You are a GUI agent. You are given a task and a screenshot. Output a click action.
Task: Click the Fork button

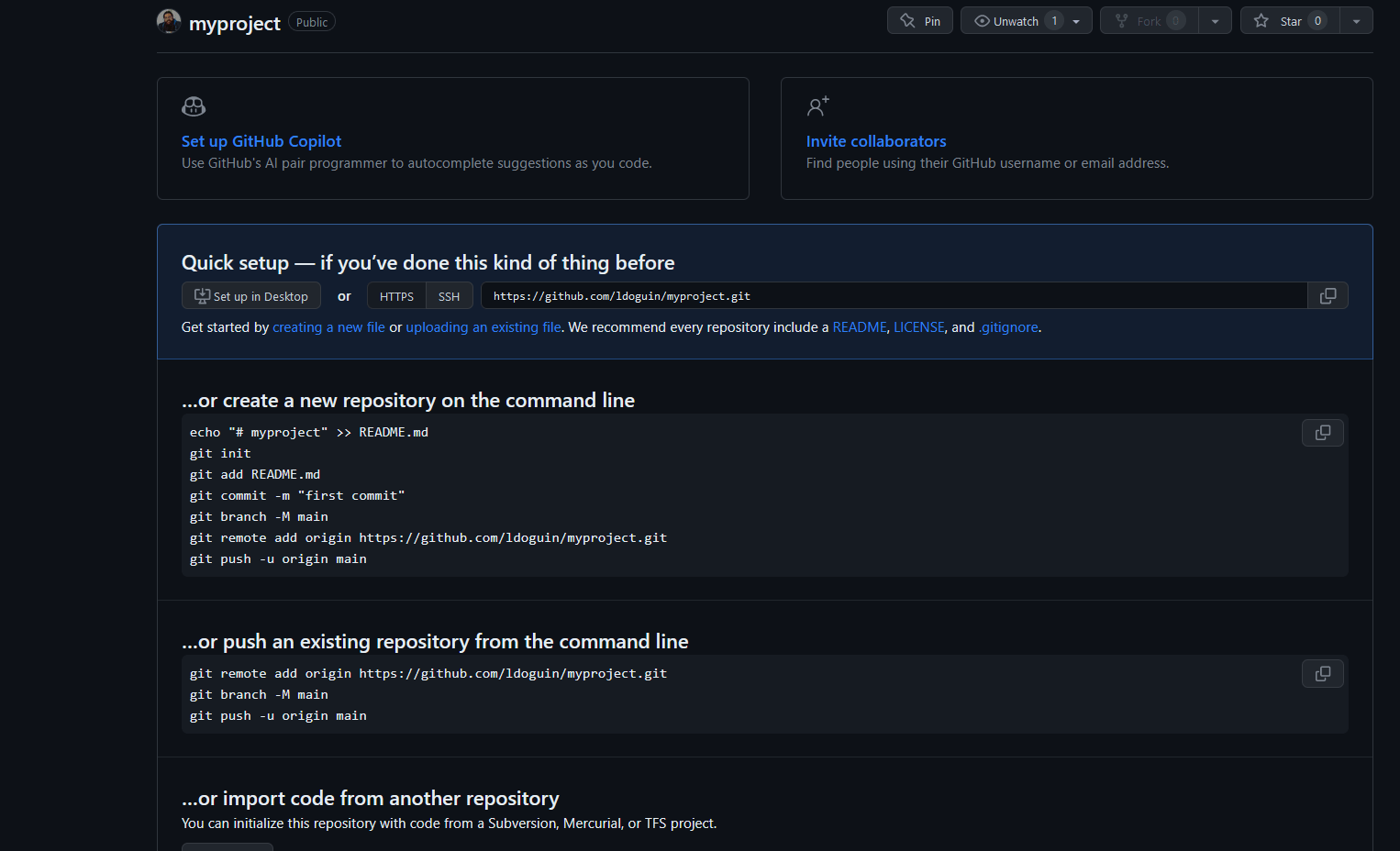click(x=1149, y=21)
